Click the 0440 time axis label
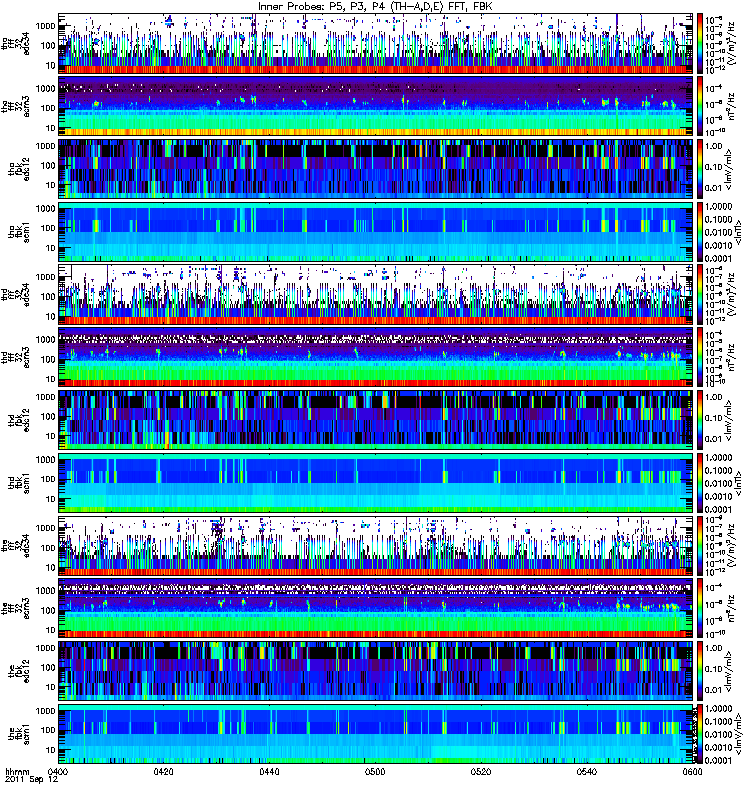 pos(269,772)
